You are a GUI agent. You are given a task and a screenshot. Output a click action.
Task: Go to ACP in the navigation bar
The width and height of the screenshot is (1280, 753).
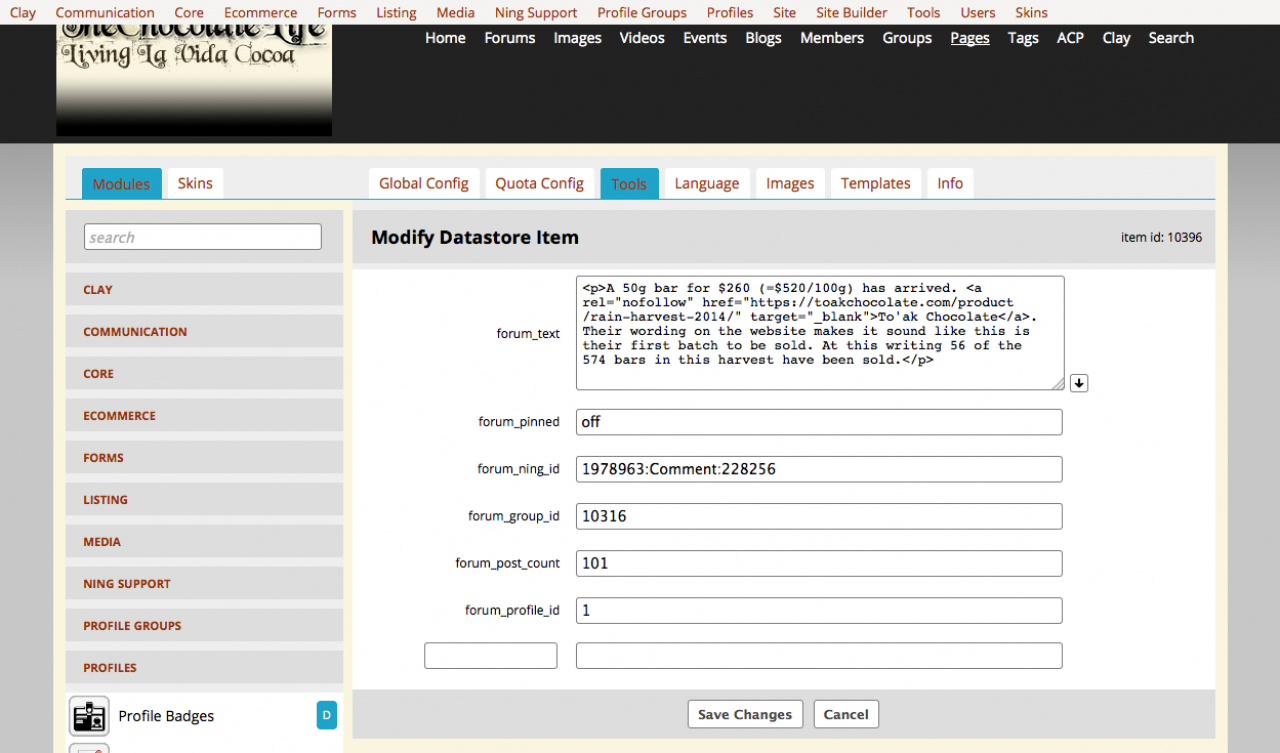tap(1070, 38)
